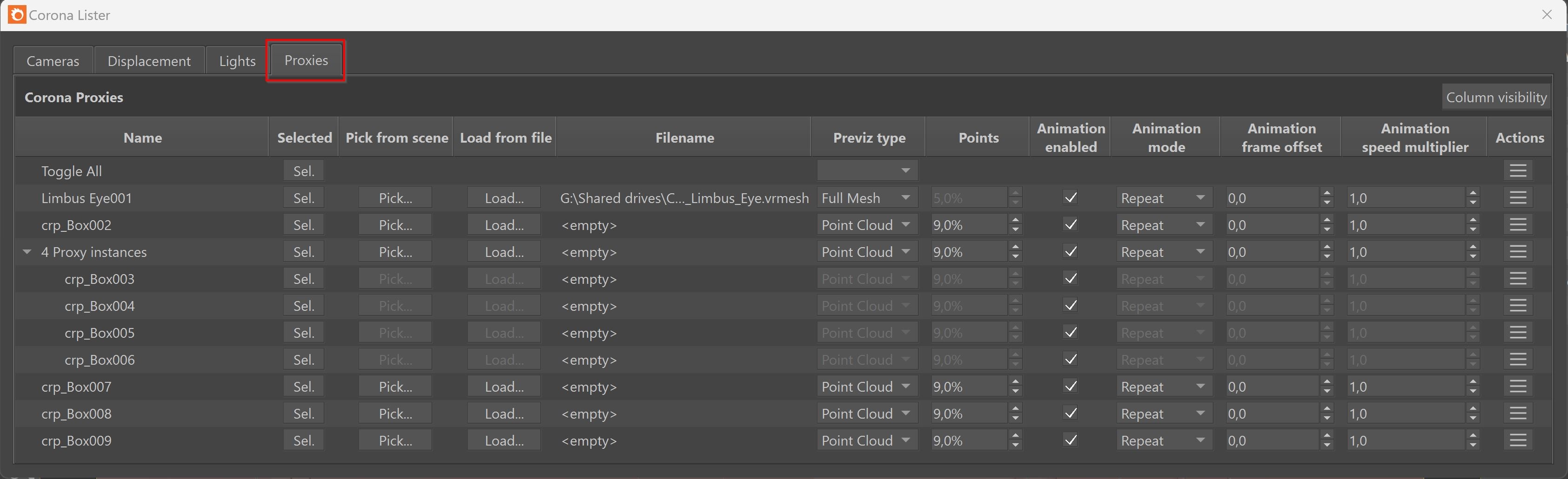Click the speed multiplier stepper for crp_Box009

pyautogui.click(x=1472, y=440)
